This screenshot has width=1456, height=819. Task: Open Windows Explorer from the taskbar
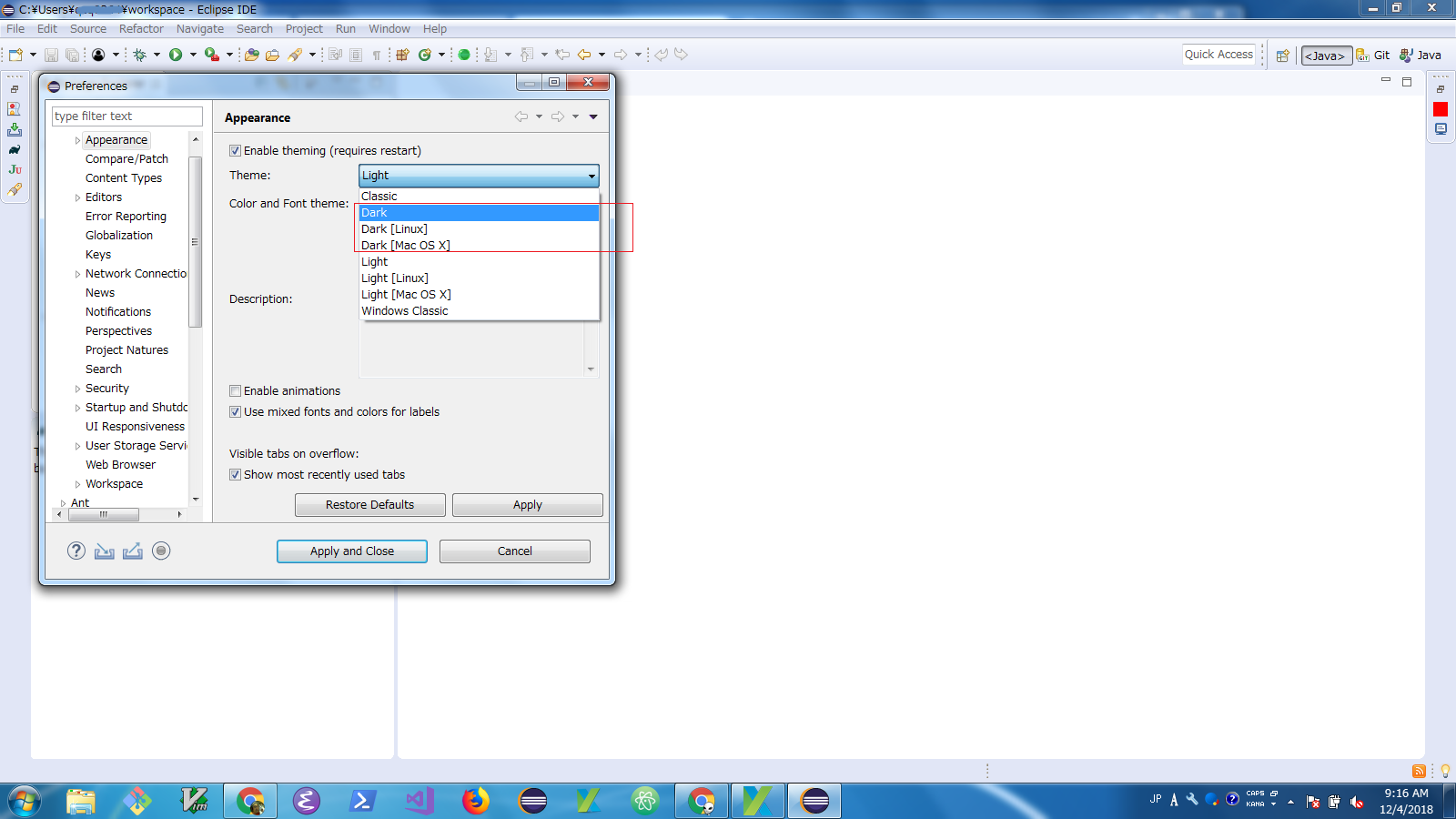pyautogui.click(x=81, y=801)
